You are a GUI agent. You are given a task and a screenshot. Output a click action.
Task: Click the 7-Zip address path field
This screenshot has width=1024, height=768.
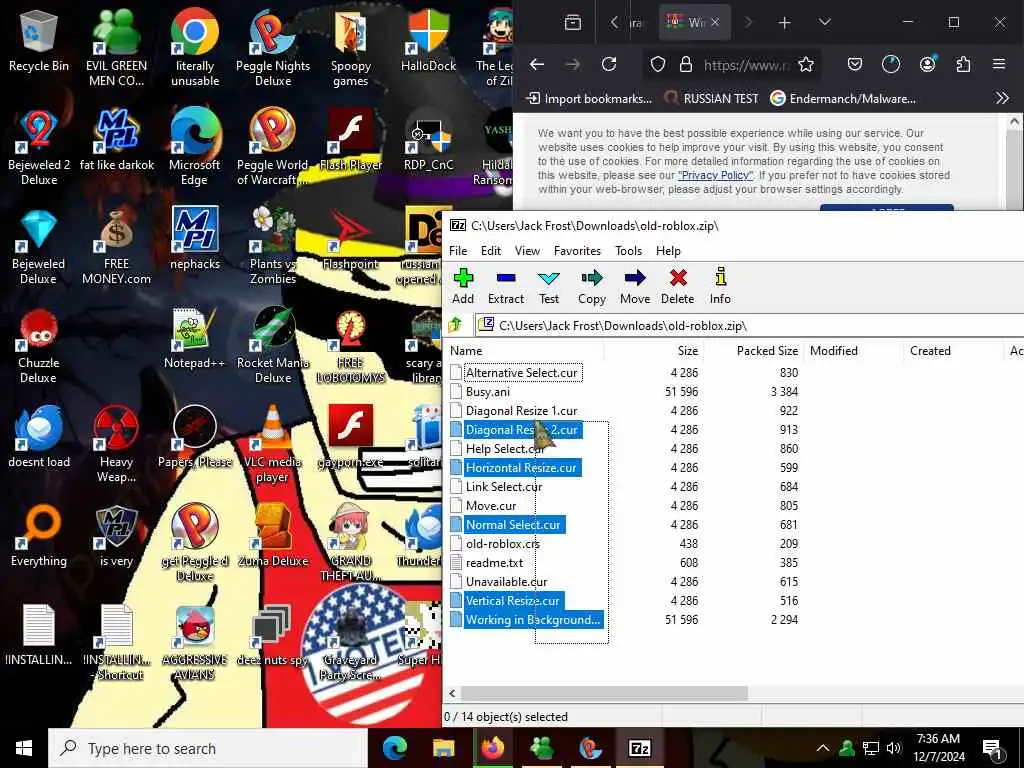749,325
